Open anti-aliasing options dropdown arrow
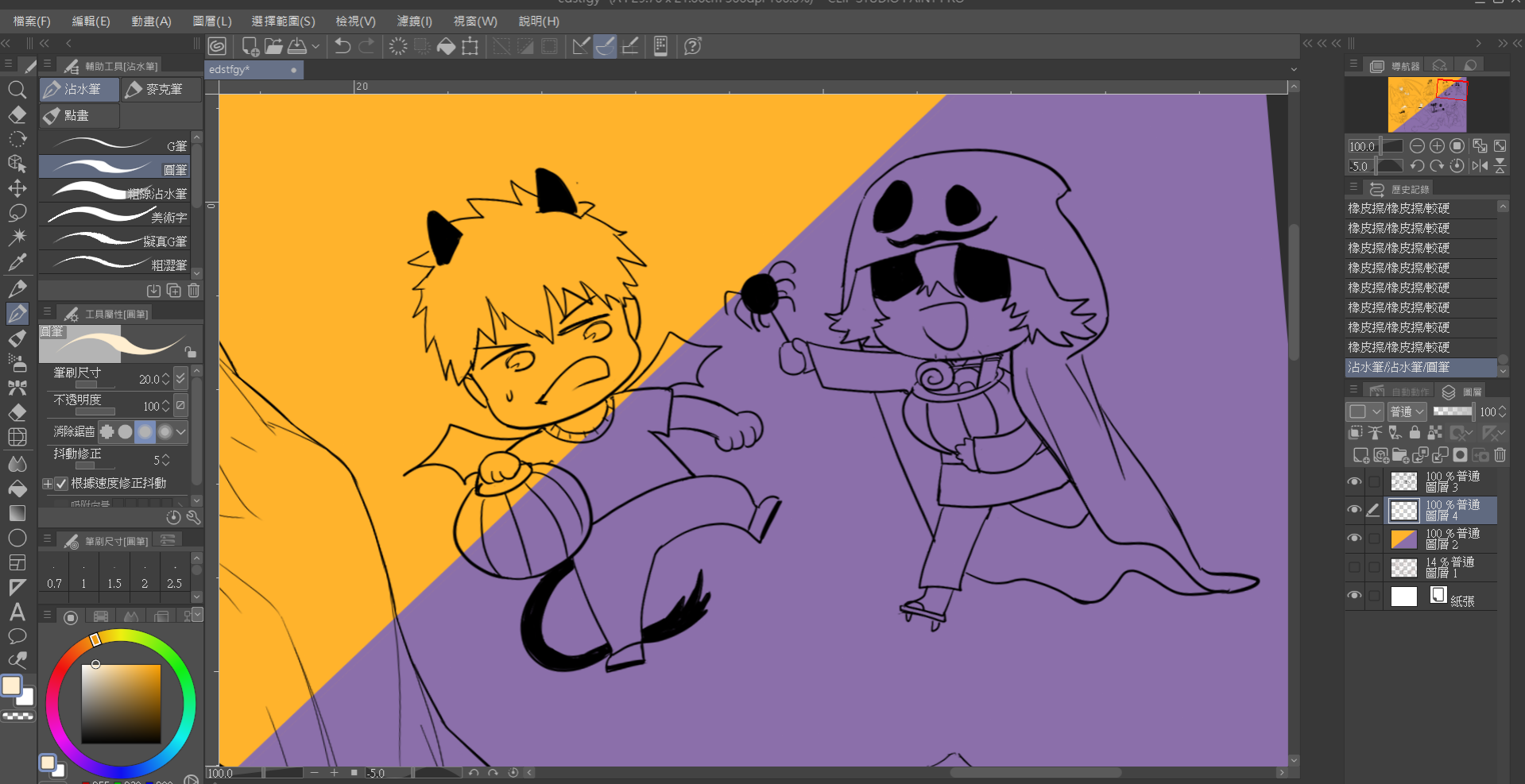The height and width of the screenshot is (784, 1525). [x=181, y=432]
